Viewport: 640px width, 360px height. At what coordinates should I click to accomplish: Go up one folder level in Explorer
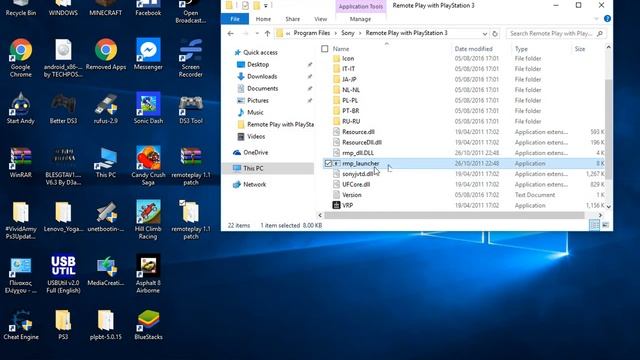pos(267,33)
